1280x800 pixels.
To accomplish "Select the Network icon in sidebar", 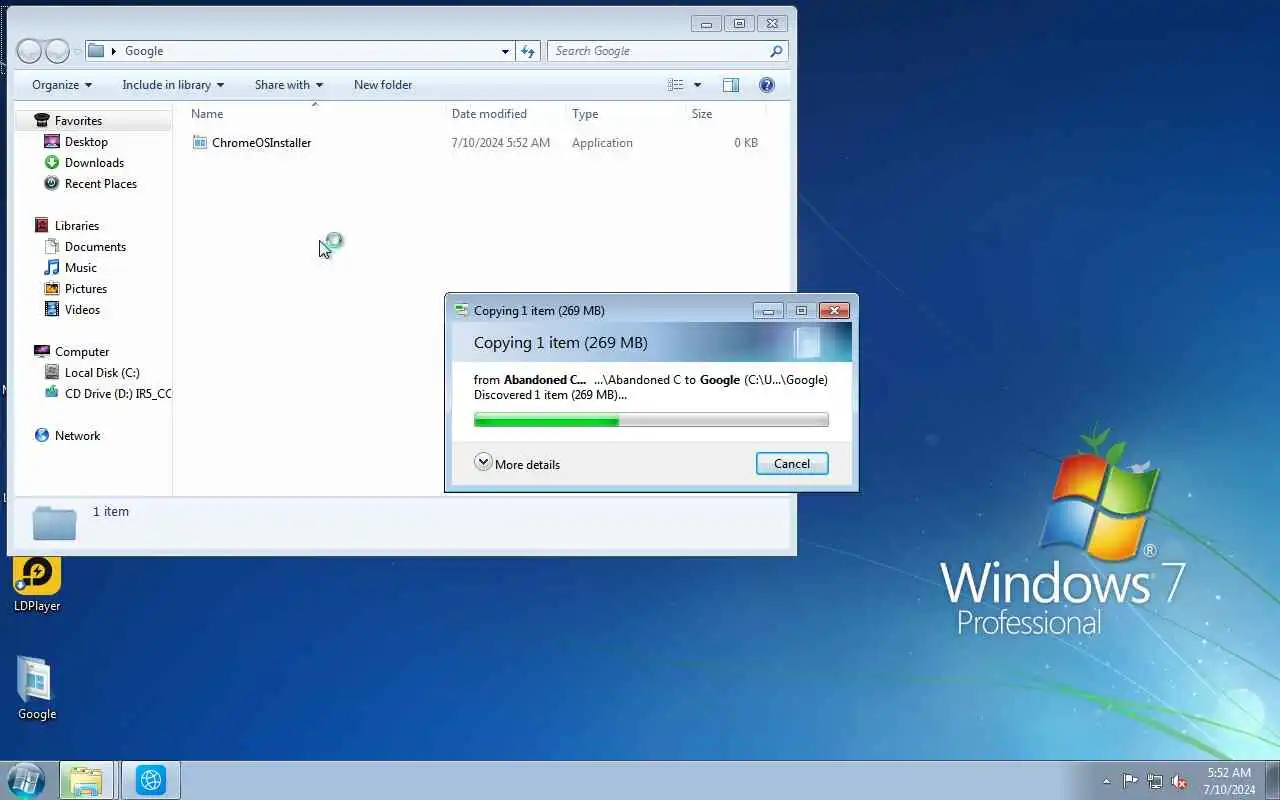I will pyautogui.click(x=42, y=436).
